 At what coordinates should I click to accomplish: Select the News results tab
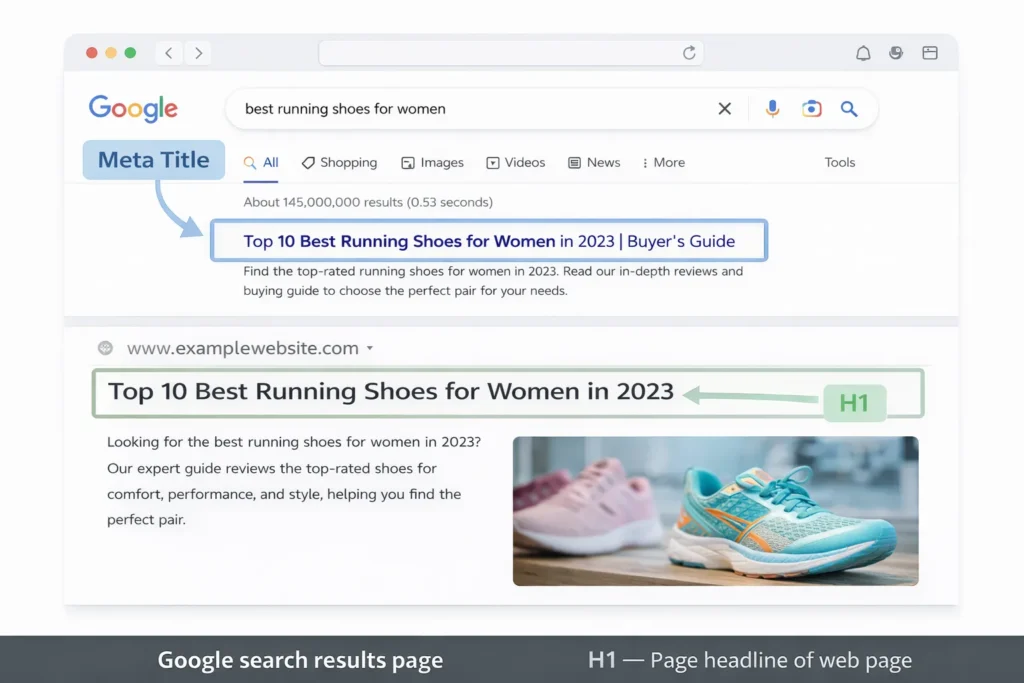[x=594, y=163]
